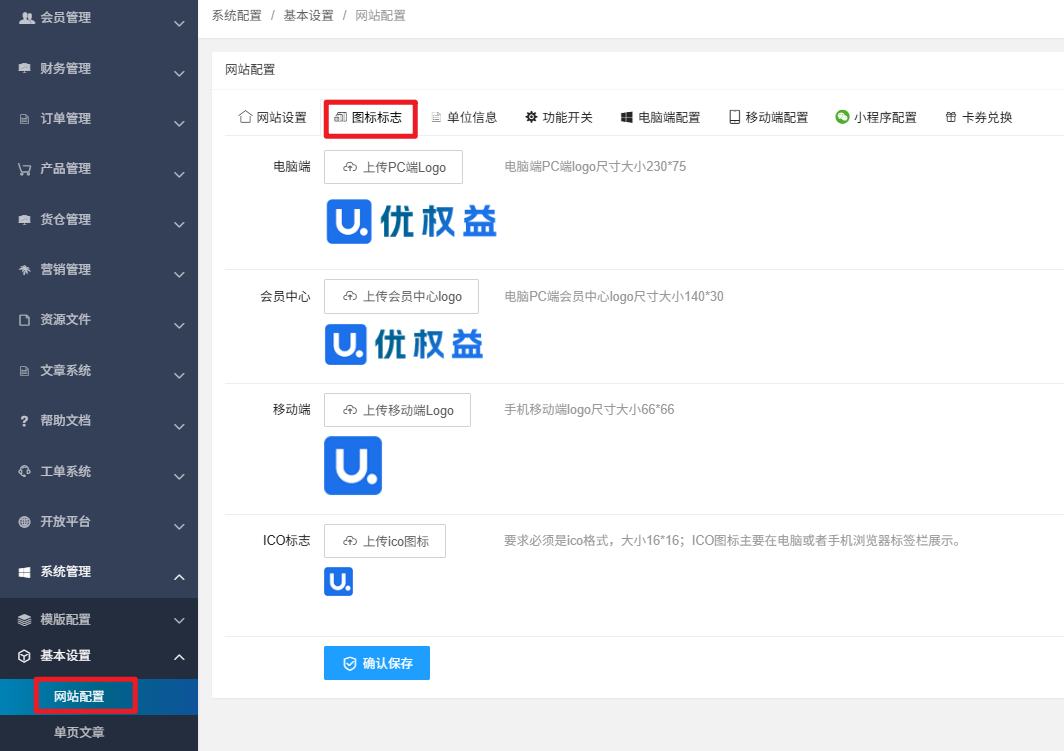This screenshot has height=751, width=1064.
Task: Switch to the 电脑端配置 tab
Action: pos(660,117)
